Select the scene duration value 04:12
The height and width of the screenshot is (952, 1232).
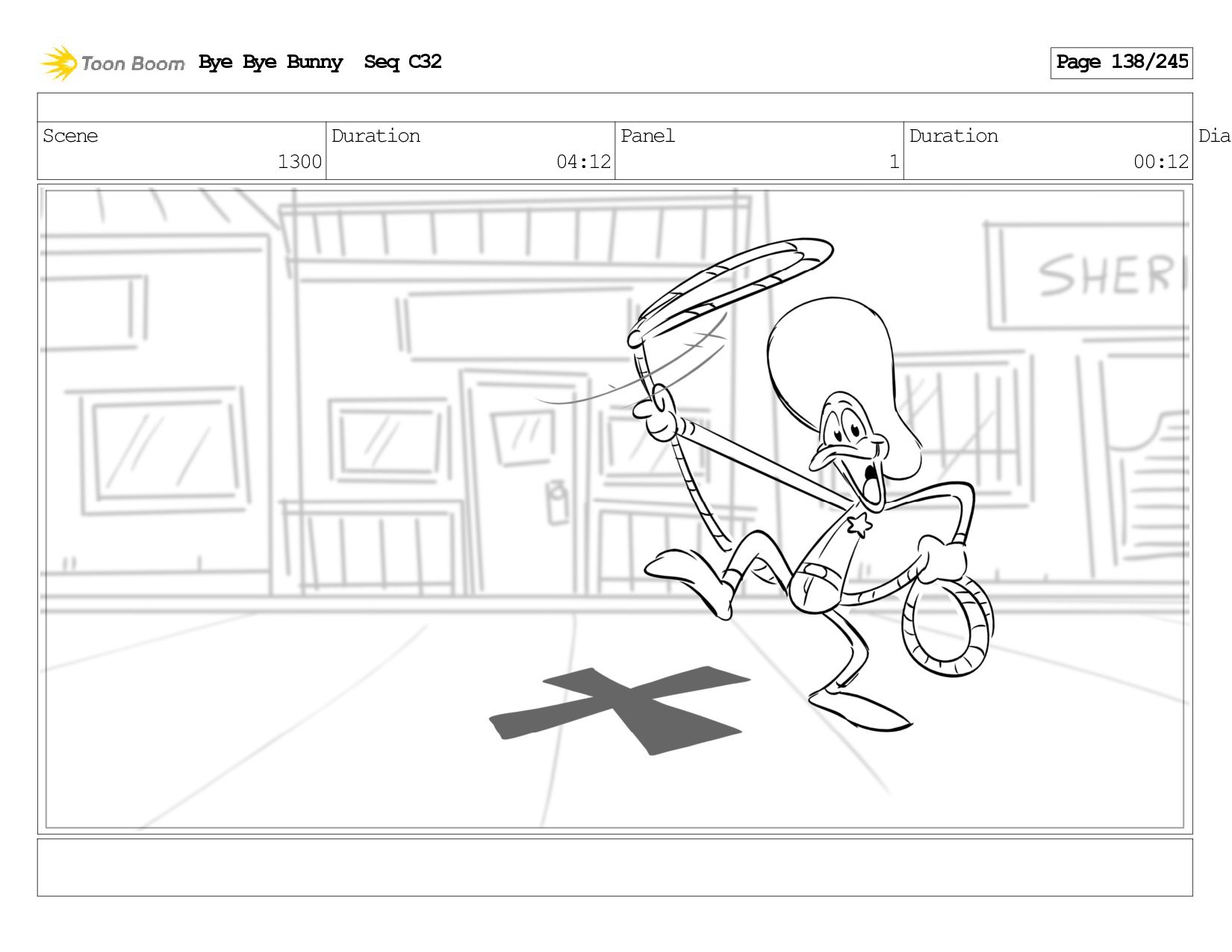coord(583,162)
